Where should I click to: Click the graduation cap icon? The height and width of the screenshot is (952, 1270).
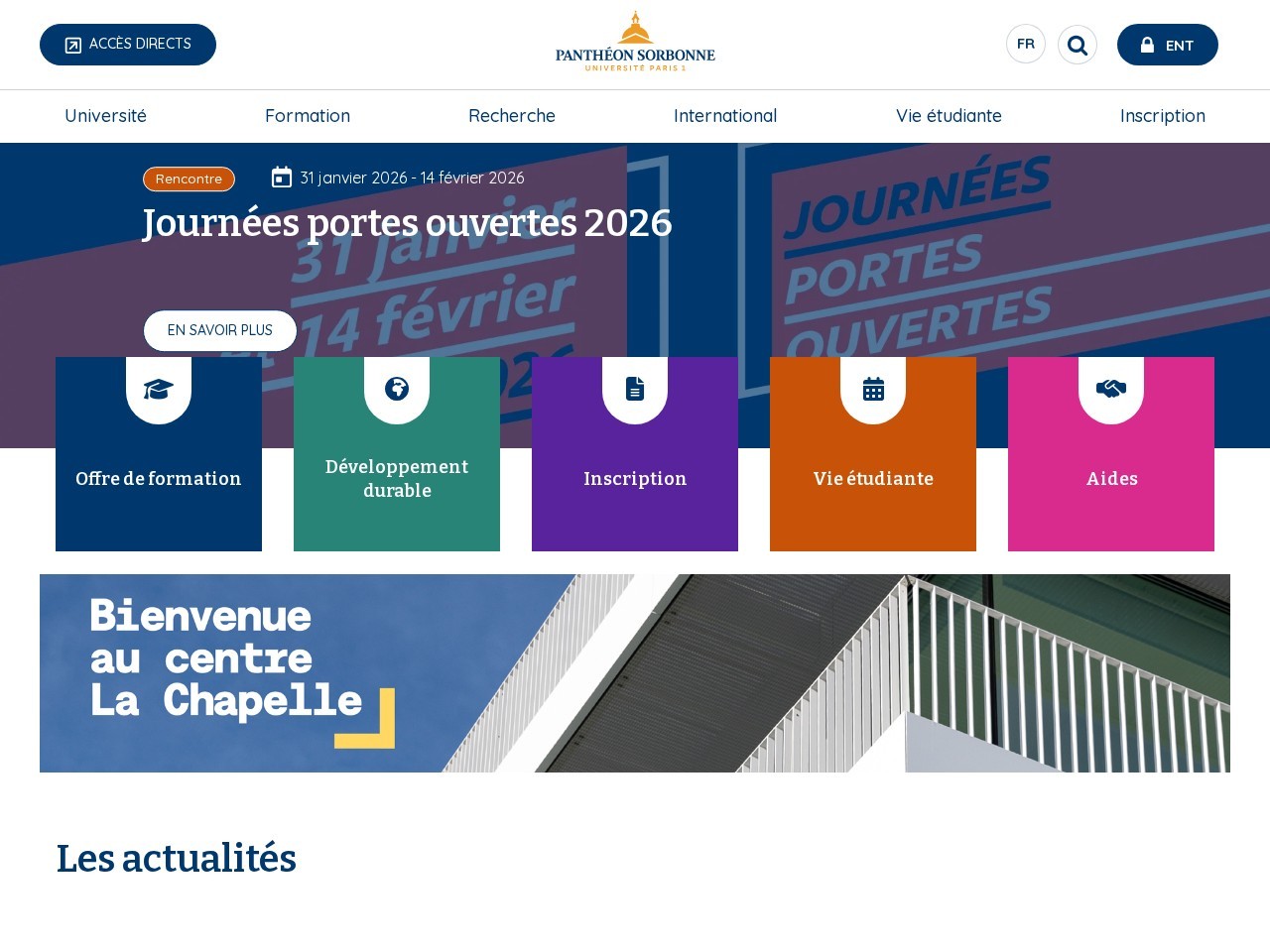(159, 389)
